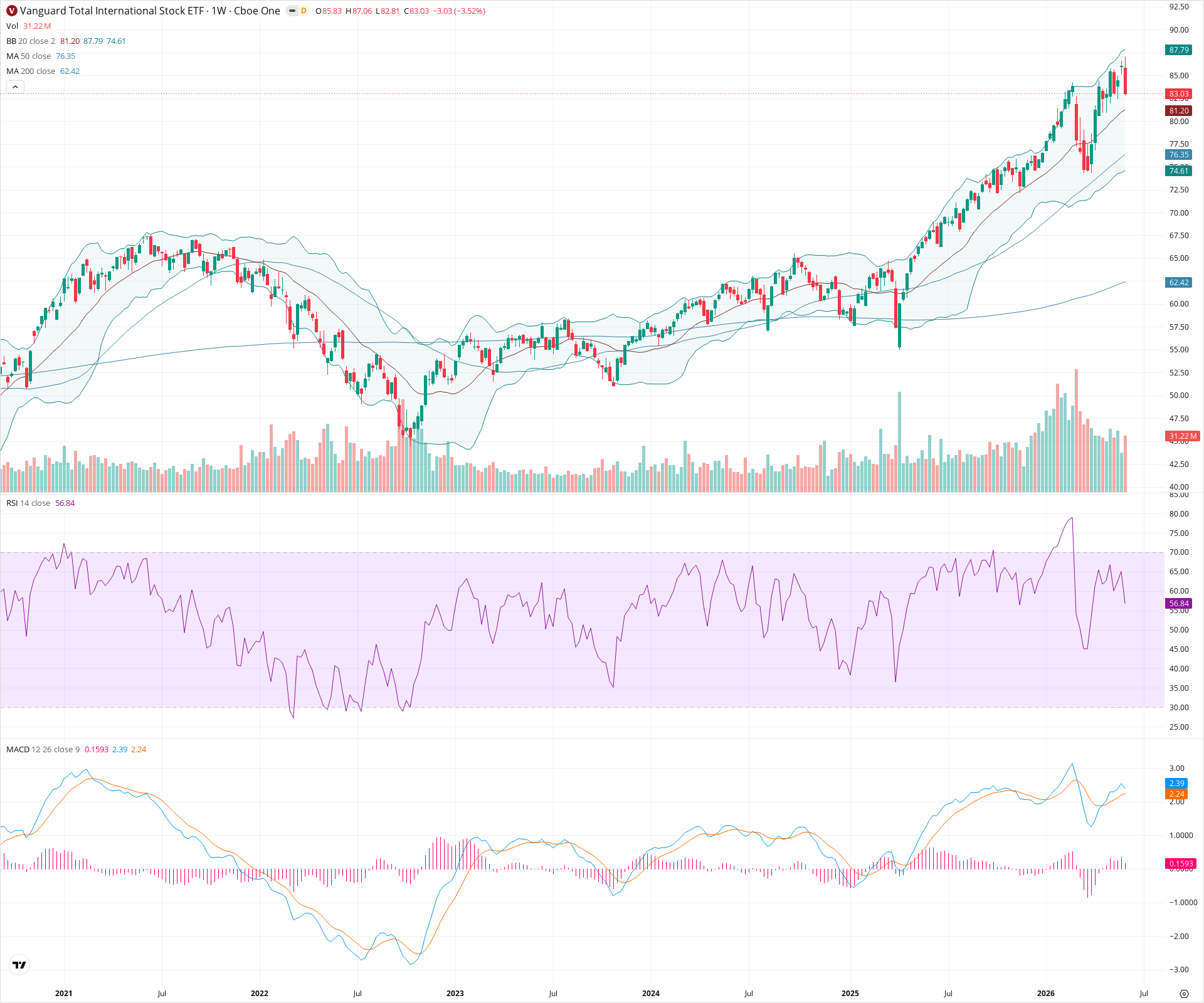Click the 2.39 MACD line axis label
Viewport: 1204px width, 1003px height.
(1176, 784)
